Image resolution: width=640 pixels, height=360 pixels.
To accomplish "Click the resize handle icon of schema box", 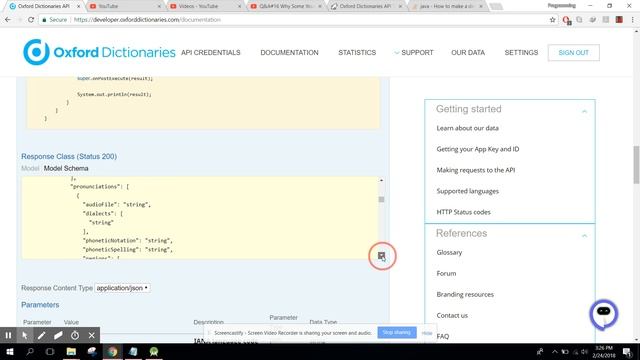I will pyautogui.click(x=382, y=256).
